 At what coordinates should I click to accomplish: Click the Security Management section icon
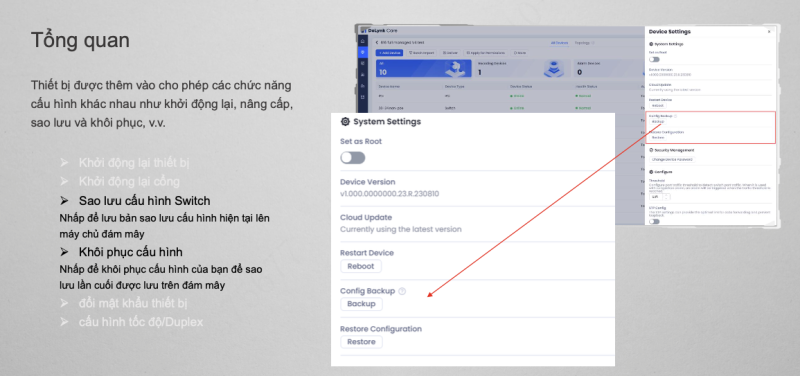651,151
